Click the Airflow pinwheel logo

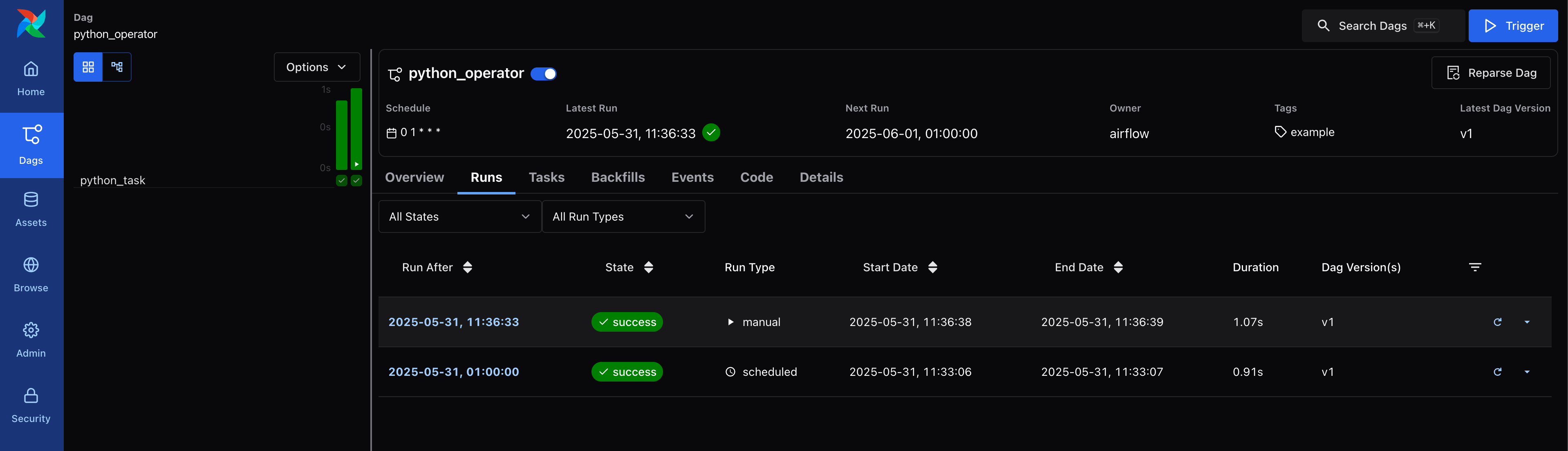coord(31,24)
